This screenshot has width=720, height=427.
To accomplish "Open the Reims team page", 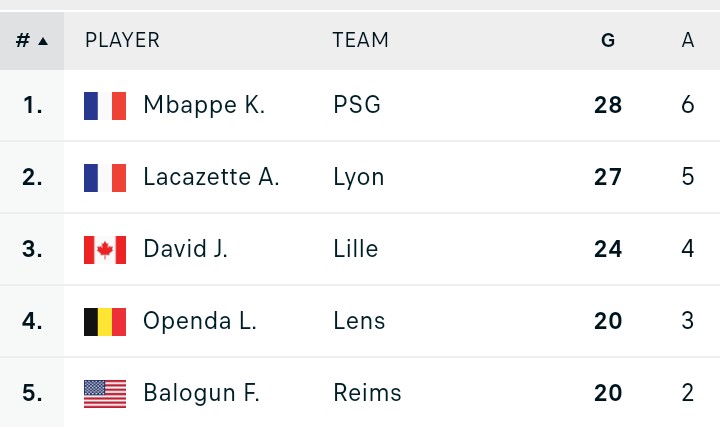I will tap(367, 393).
